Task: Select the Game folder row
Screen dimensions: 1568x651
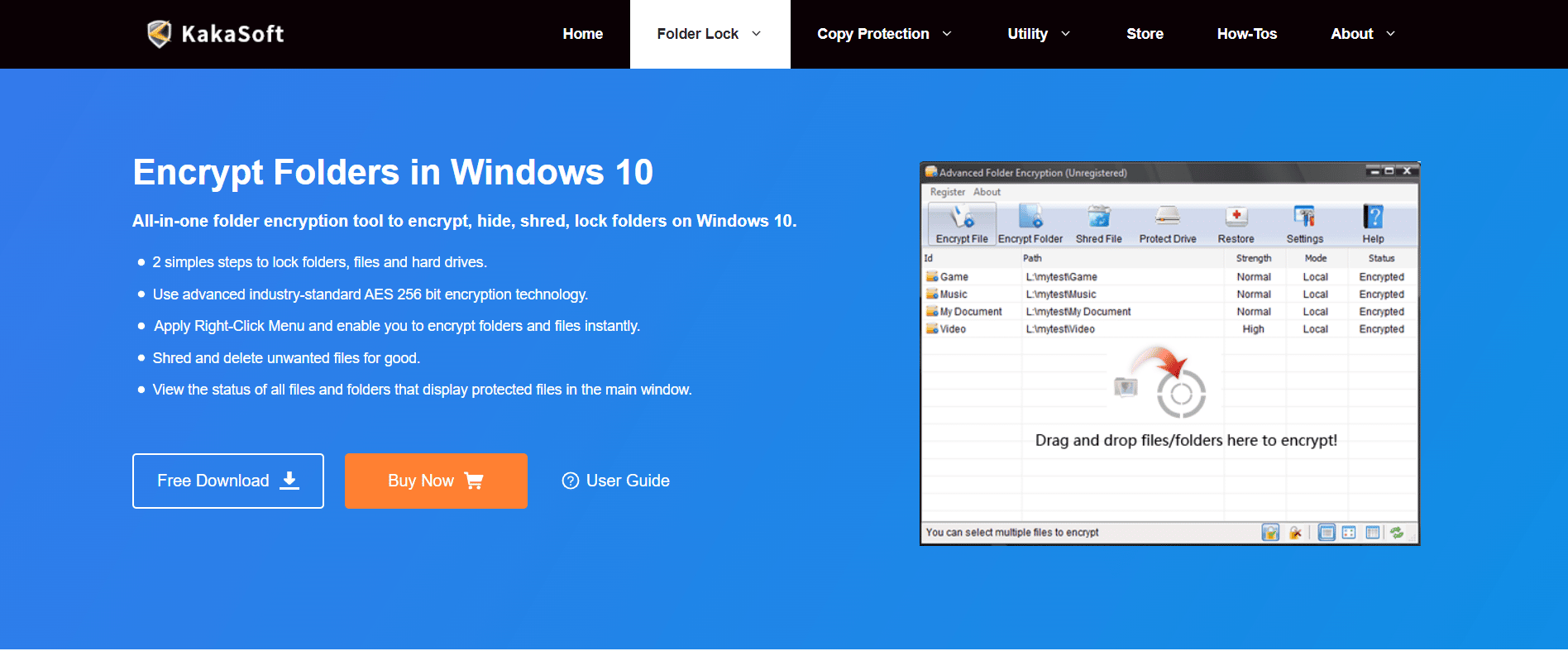Action: click(1169, 277)
